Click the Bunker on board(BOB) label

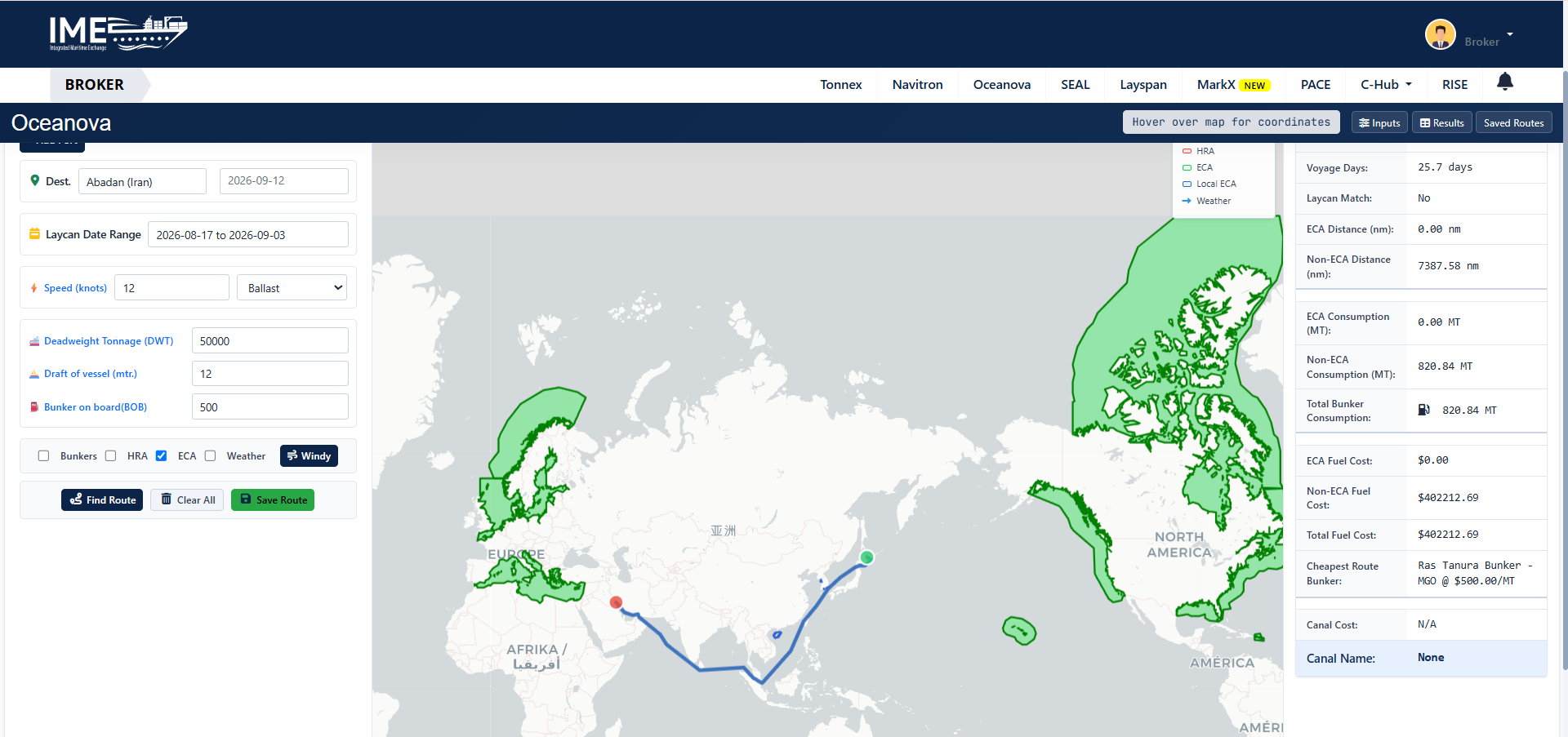[x=96, y=407]
